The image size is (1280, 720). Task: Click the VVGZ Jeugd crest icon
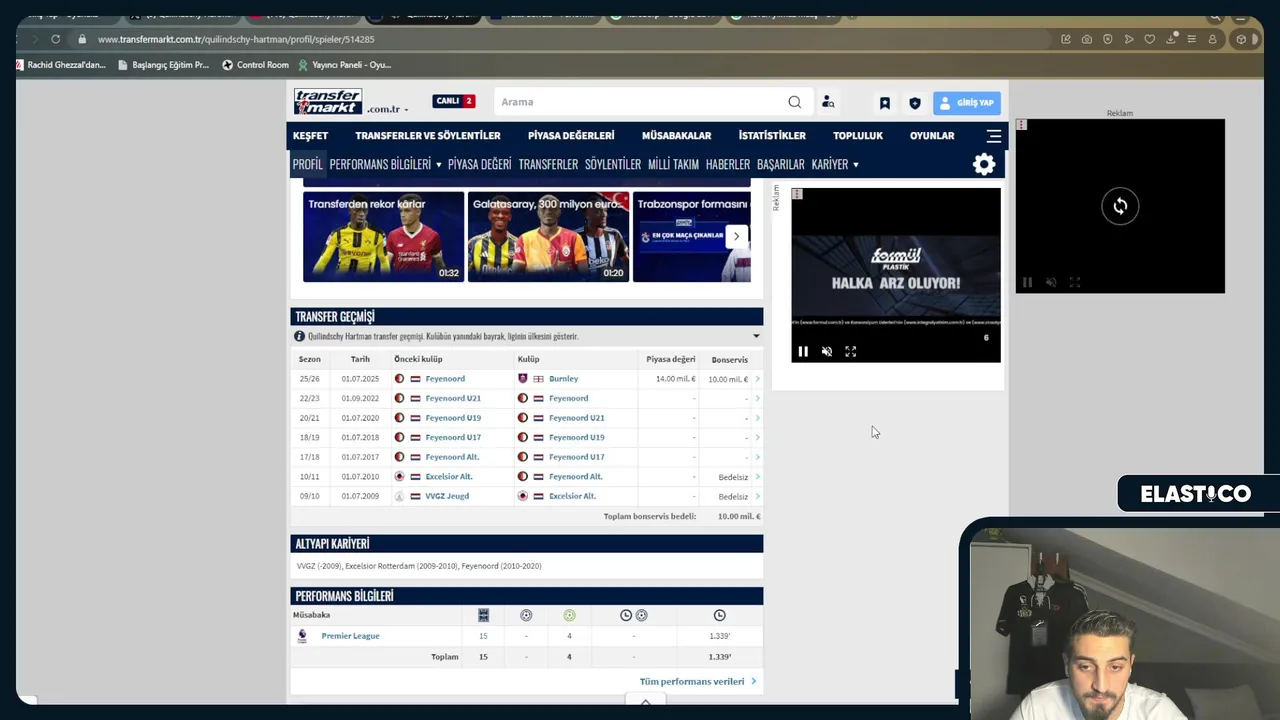click(399, 496)
